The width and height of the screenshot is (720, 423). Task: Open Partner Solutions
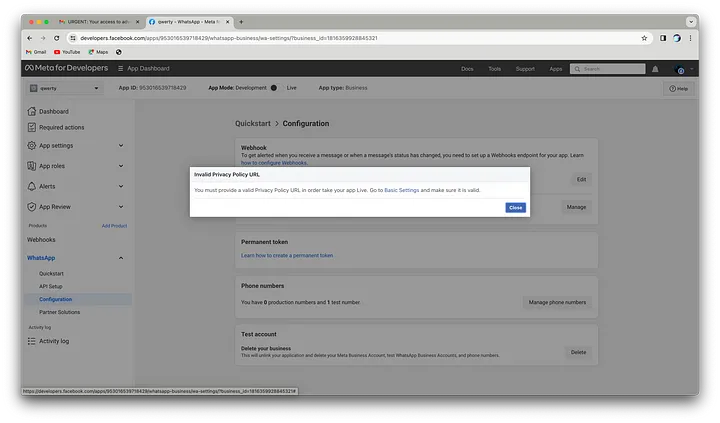pyautogui.click(x=59, y=312)
